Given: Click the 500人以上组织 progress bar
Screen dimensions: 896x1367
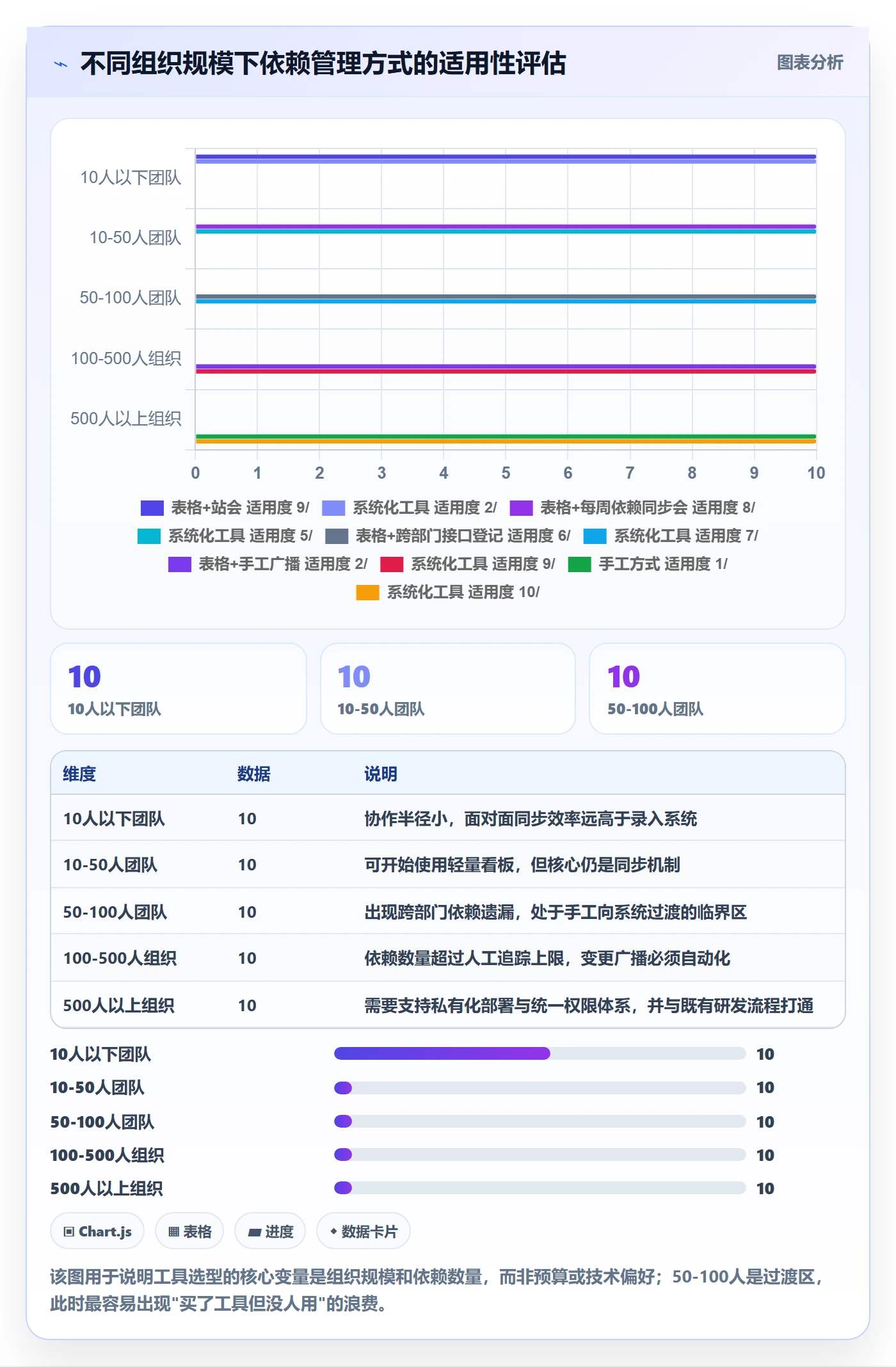Looking at the screenshot, I should (540, 1188).
